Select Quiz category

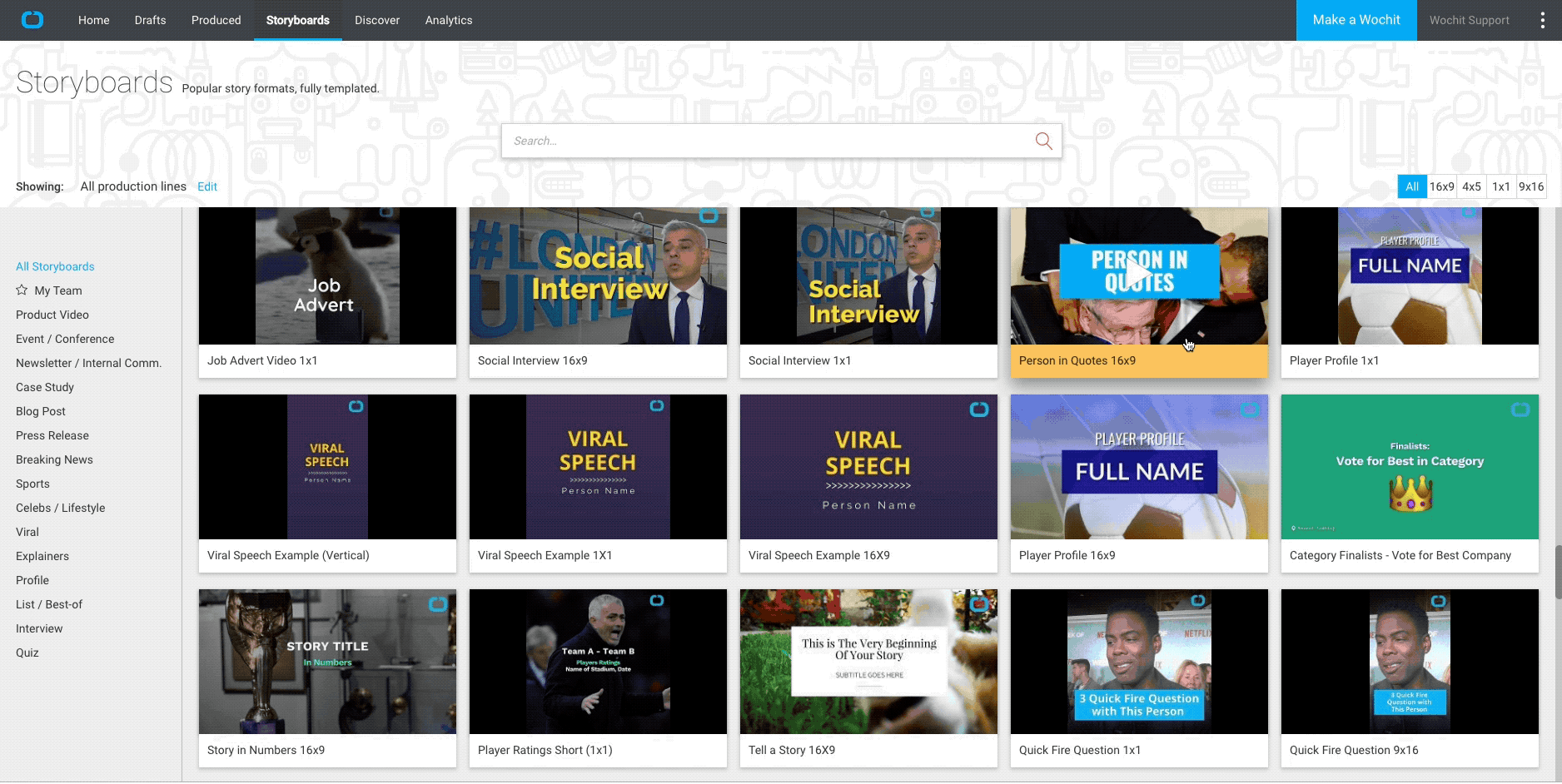(x=27, y=653)
